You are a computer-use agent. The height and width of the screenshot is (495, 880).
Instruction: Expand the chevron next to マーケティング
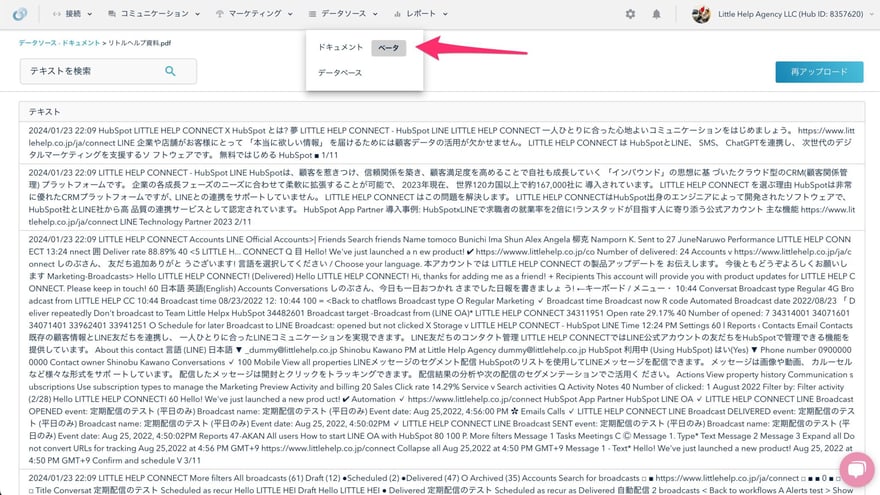[x=290, y=14]
